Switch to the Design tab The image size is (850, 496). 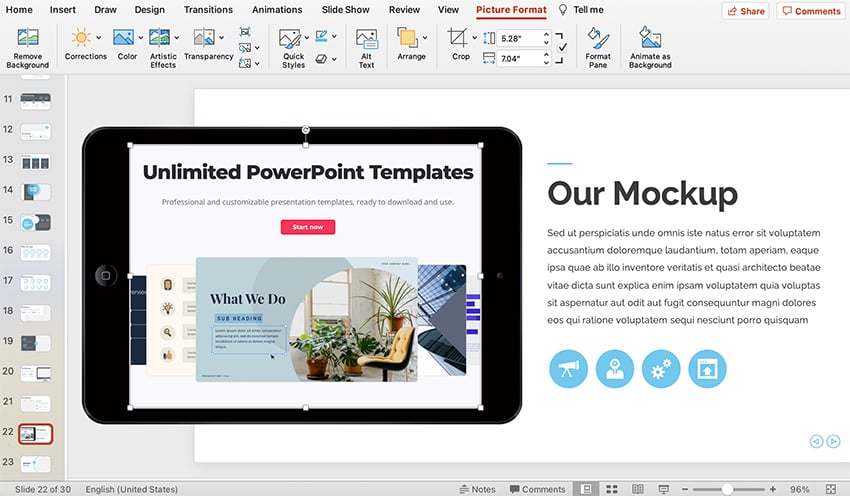click(149, 10)
